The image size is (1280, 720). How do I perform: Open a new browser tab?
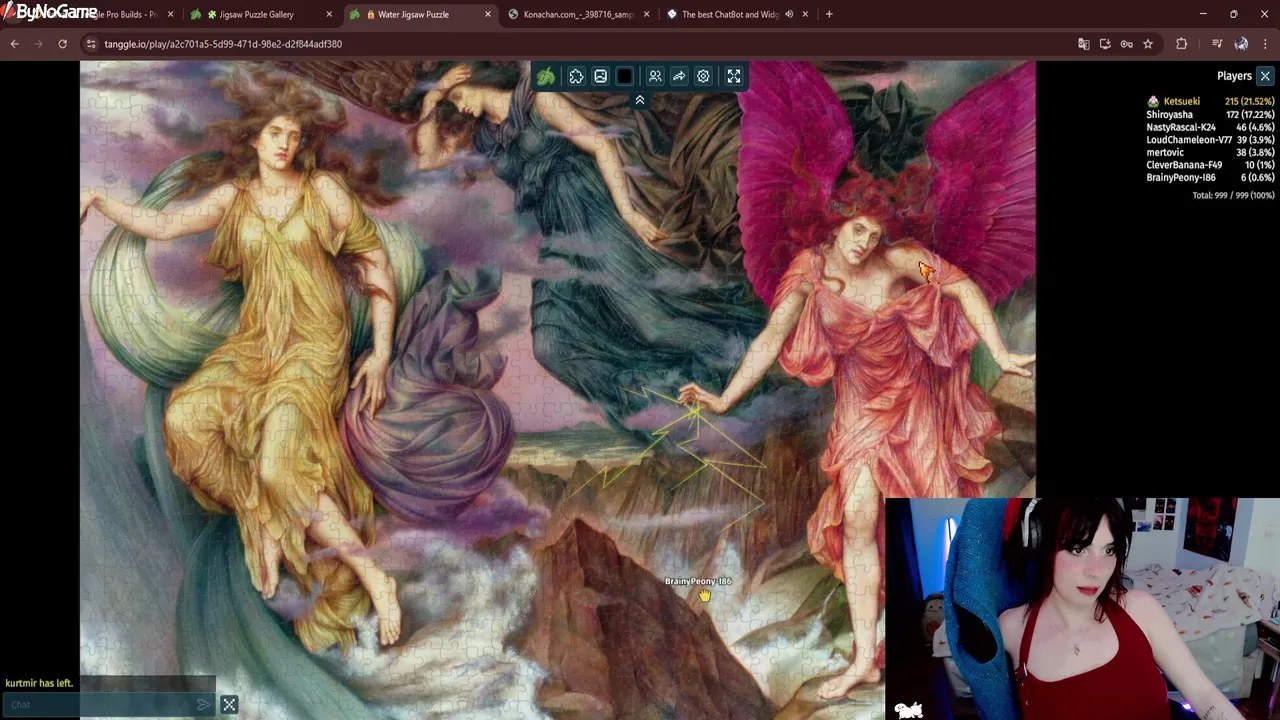pyautogui.click(x=829, y=14)
